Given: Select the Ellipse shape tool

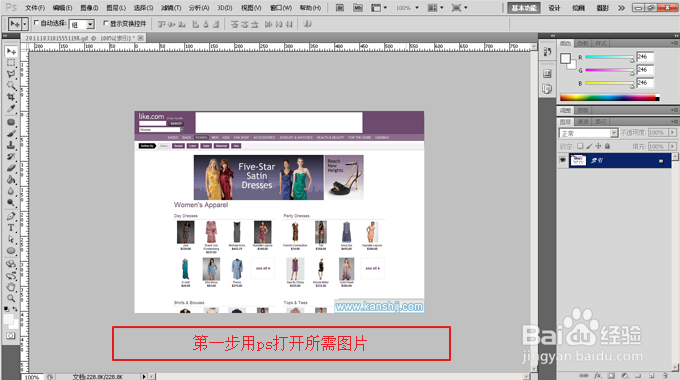Looking at the screenshot, I should pos(11,250).
